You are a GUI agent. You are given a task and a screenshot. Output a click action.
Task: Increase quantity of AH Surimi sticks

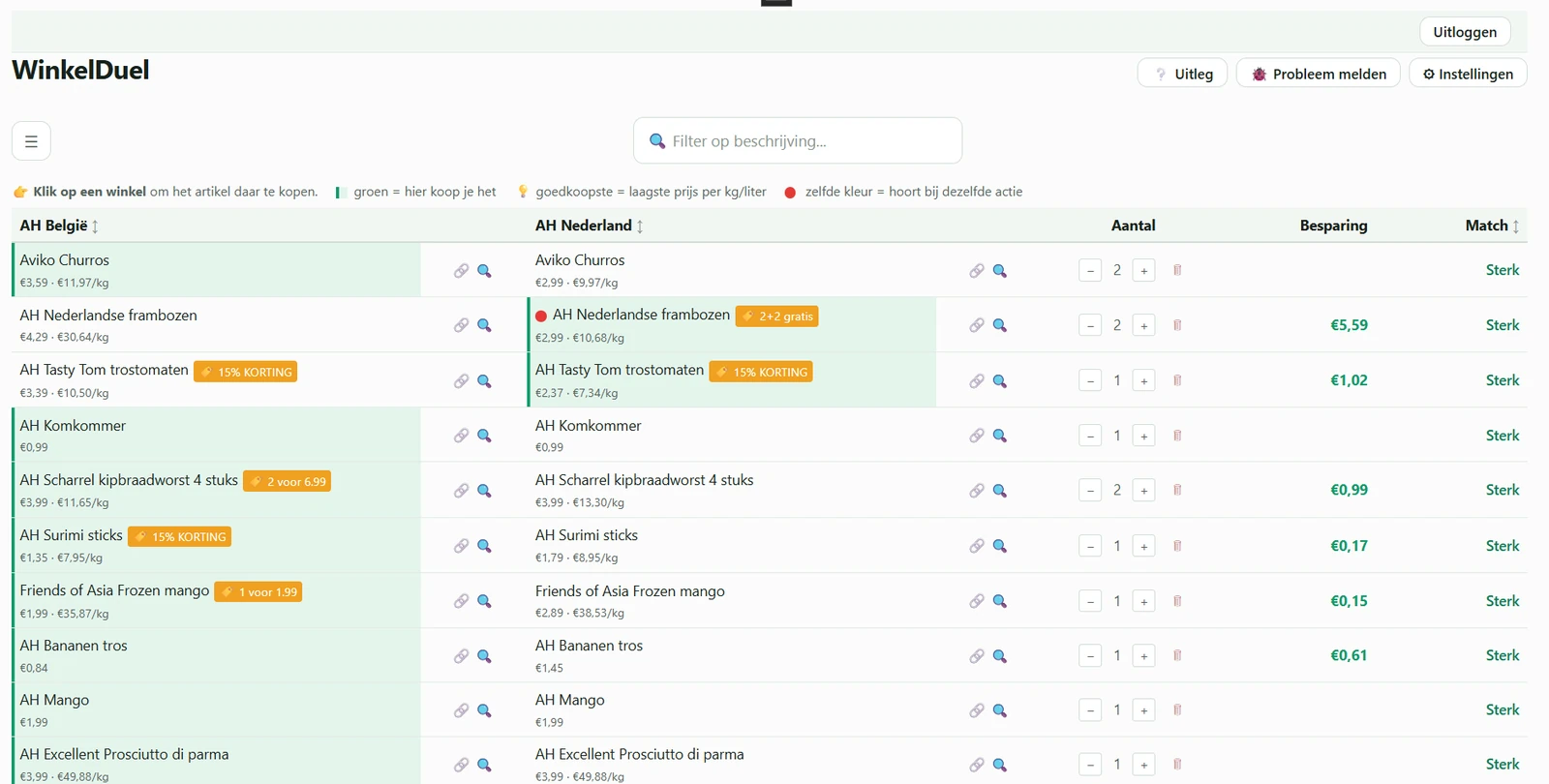click(1143, 546)
